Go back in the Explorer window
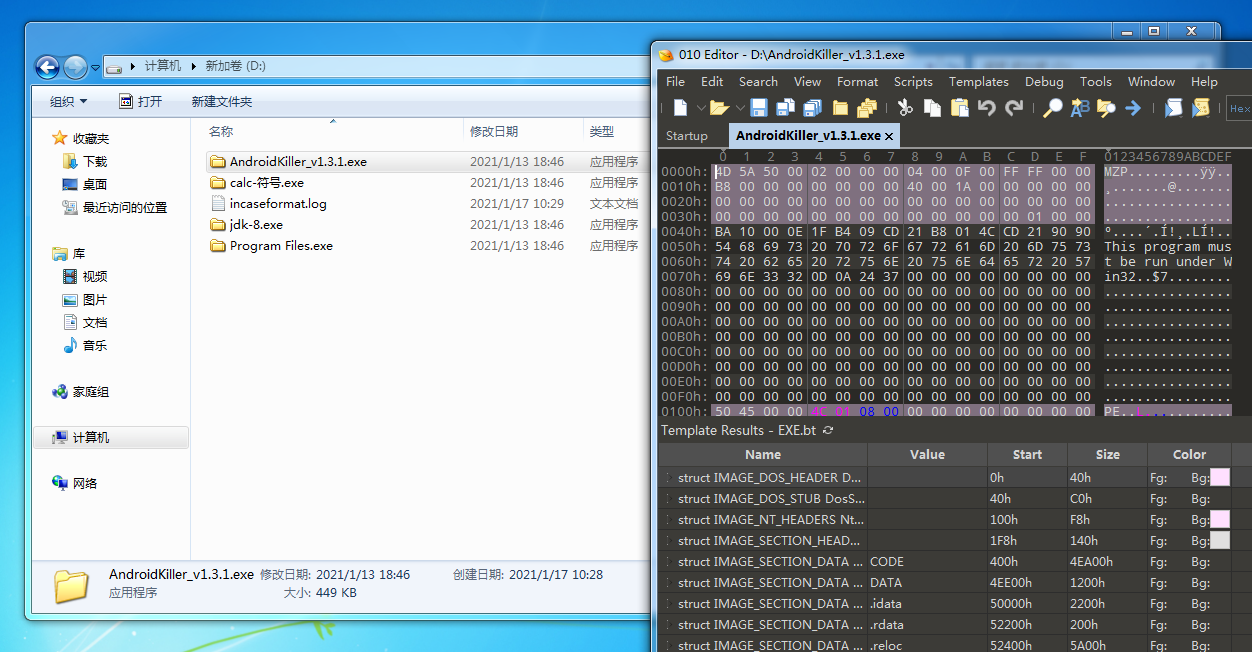The image size is (1252, 652). tap(47, 67)
